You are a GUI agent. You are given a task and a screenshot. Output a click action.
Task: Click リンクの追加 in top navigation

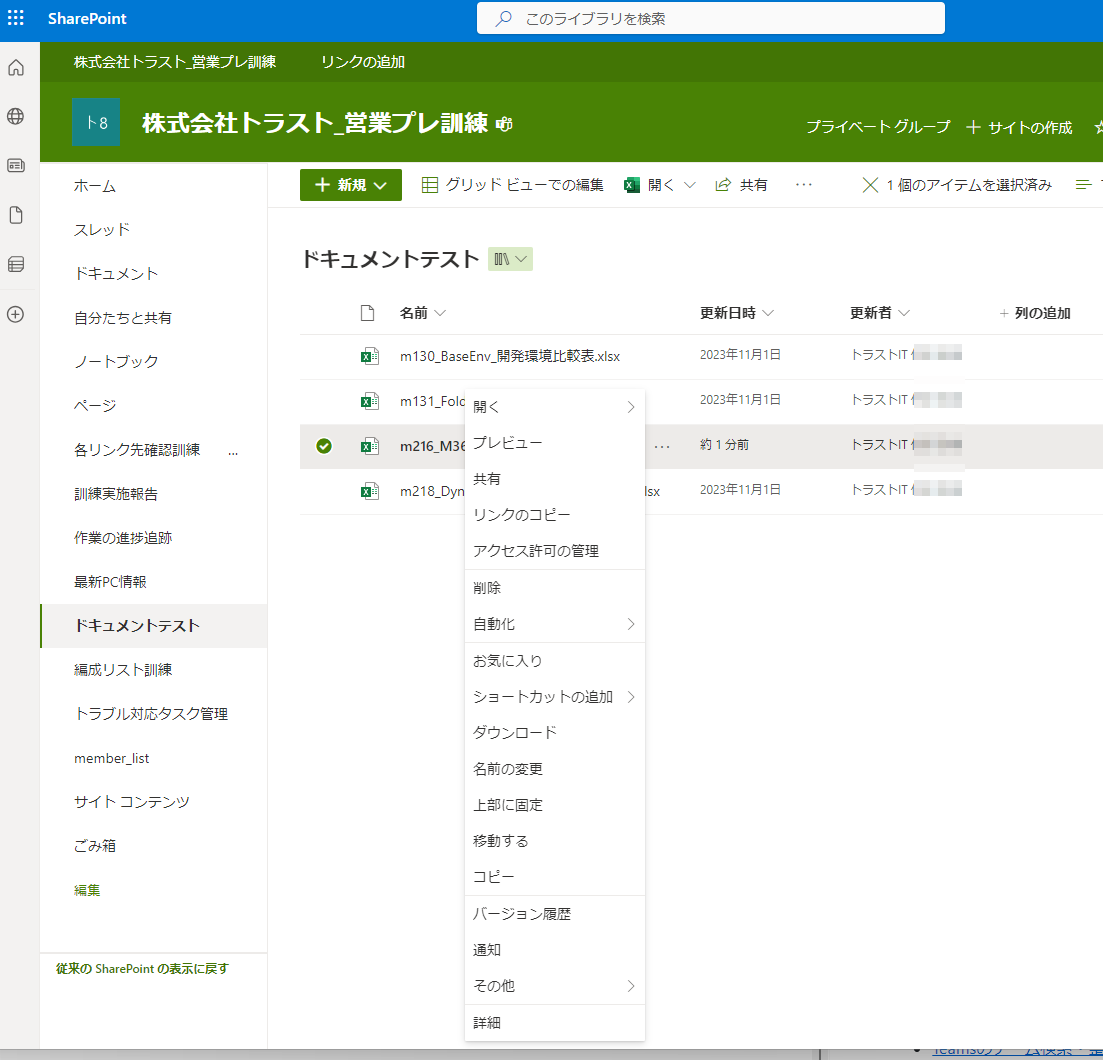[x=363, y=62]
